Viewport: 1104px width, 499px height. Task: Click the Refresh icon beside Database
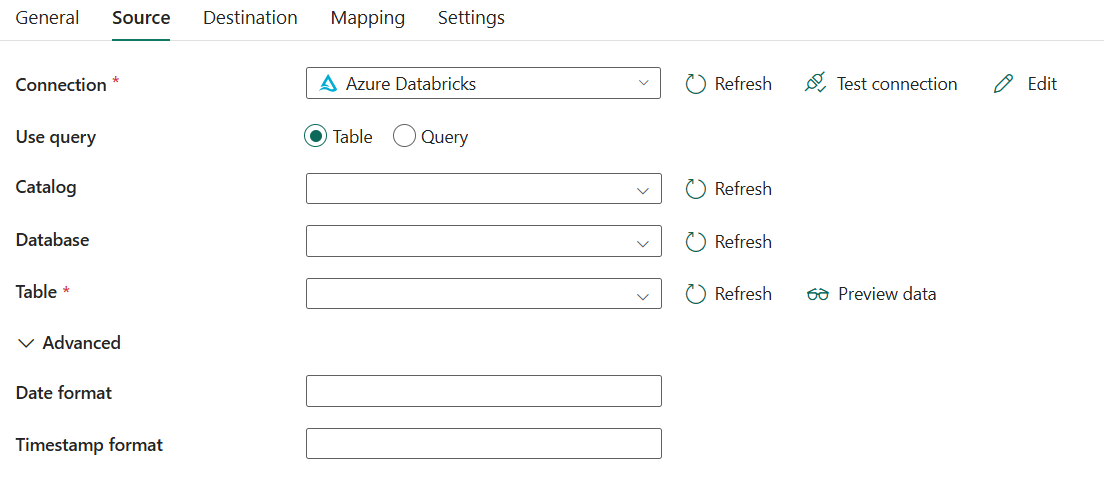696,241
